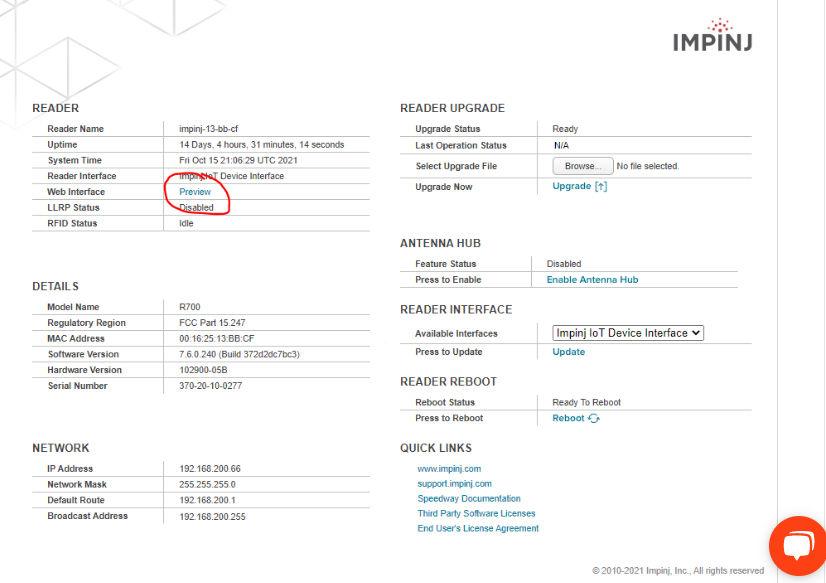This screenshot has height=583, width=826.
Task: Click the Press to Enable label
Action: 448,280
